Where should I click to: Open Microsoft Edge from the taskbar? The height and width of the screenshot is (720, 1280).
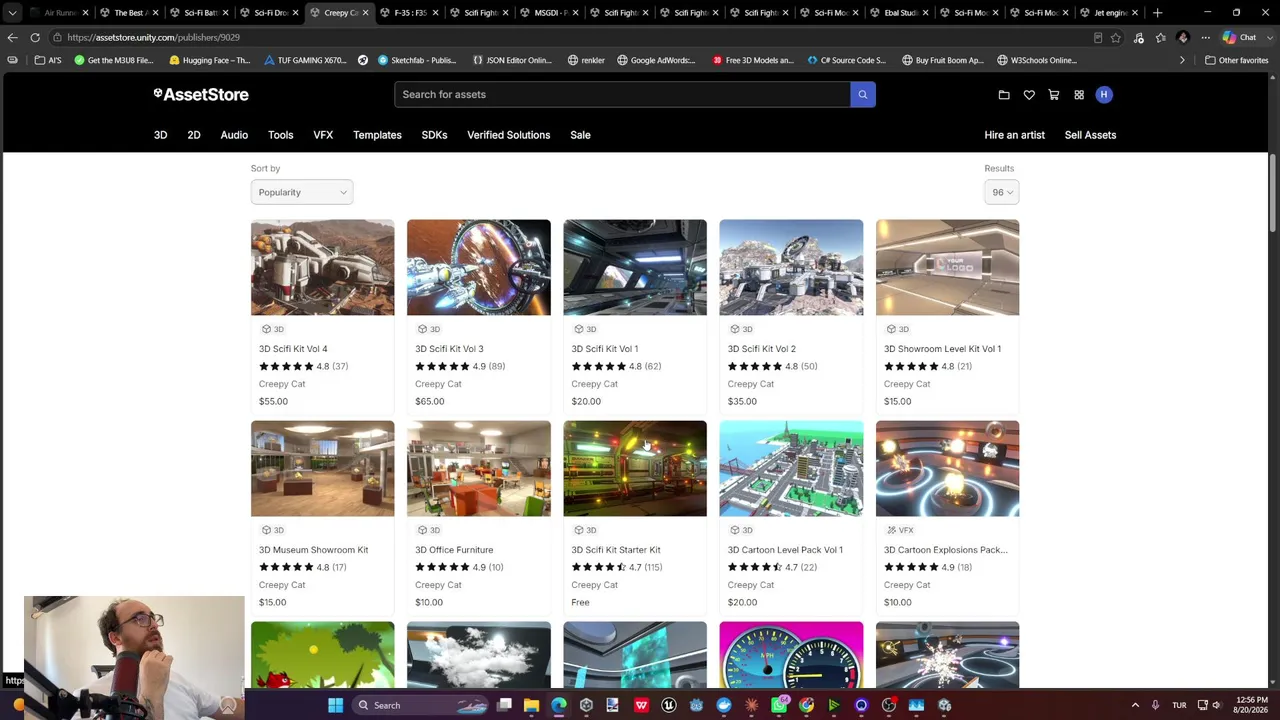click(x=559, y=705)
